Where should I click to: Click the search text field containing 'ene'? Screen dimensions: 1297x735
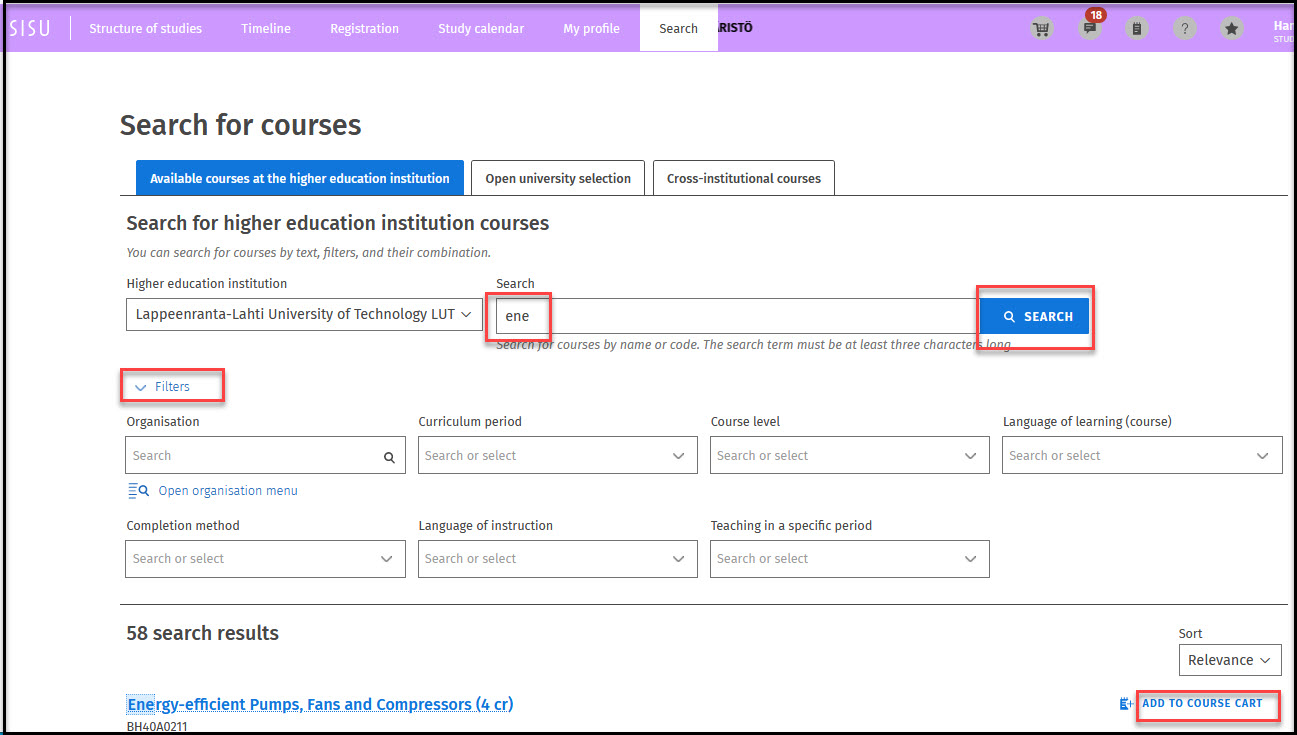[735, 316]
